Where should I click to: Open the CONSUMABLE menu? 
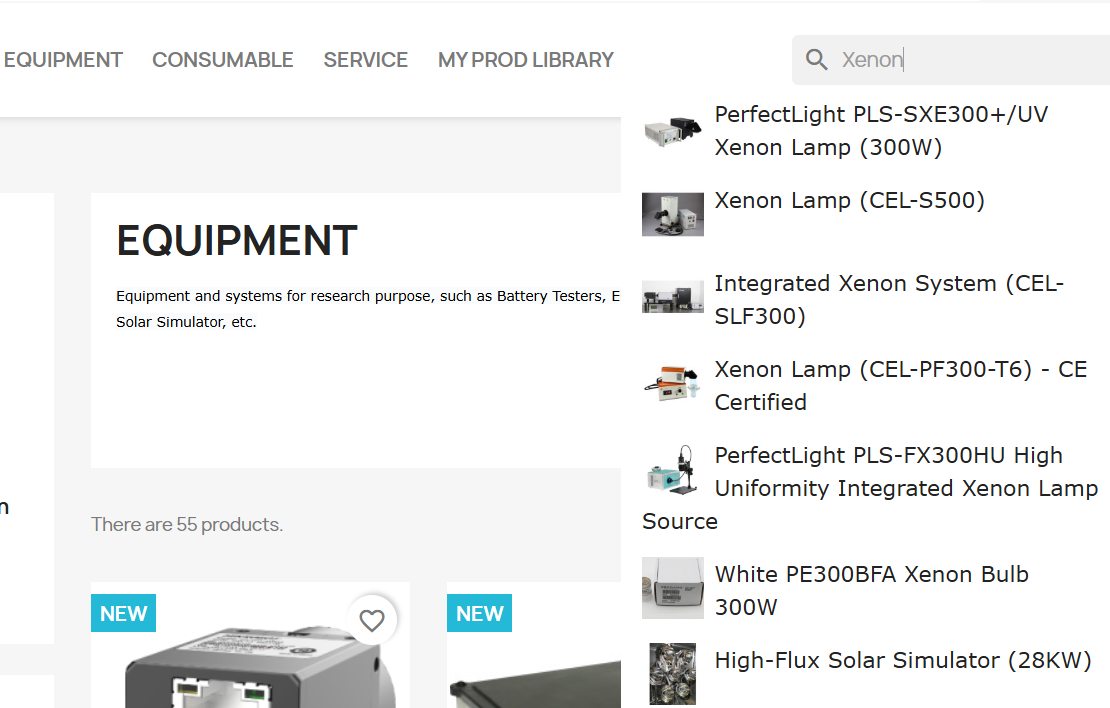tap(222, 60)
